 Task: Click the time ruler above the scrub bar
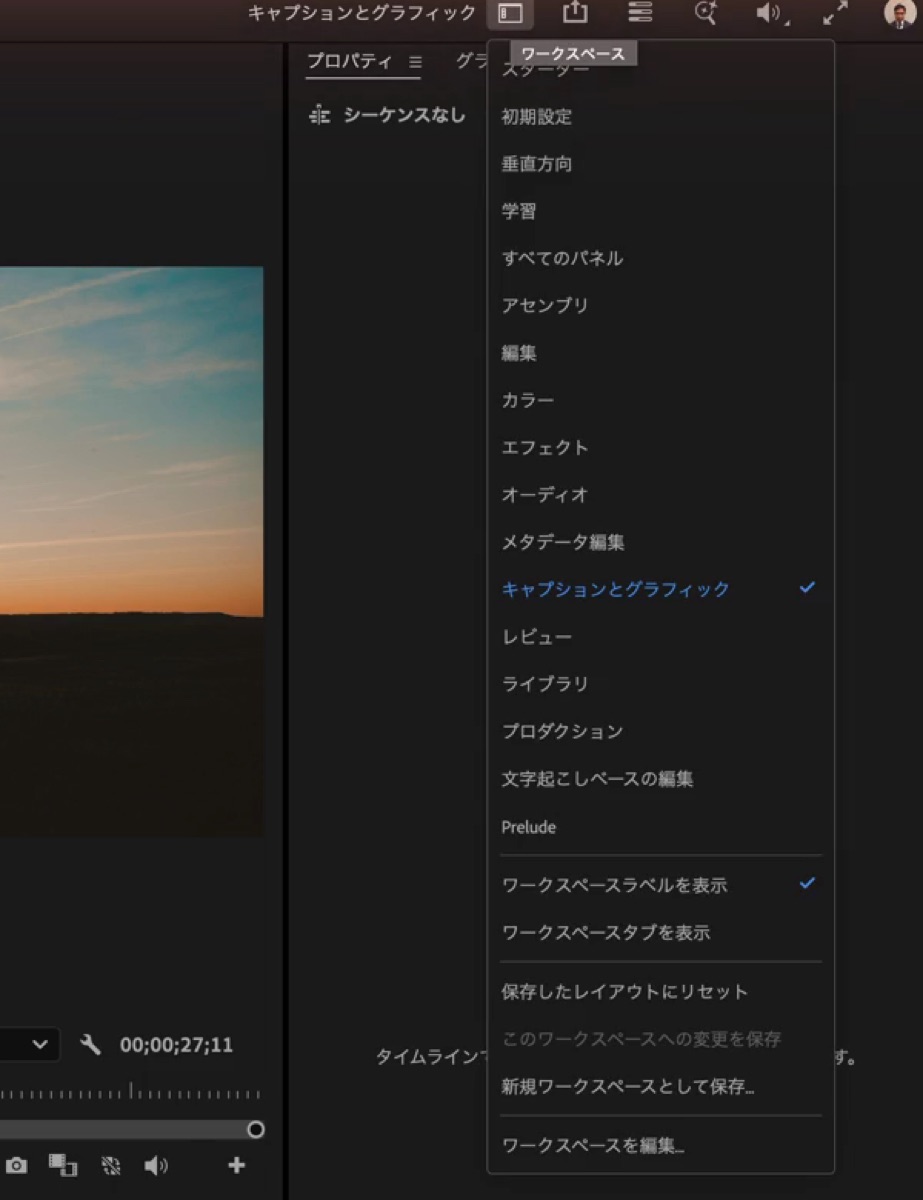pyautogui.click(x=130, y=1092)
